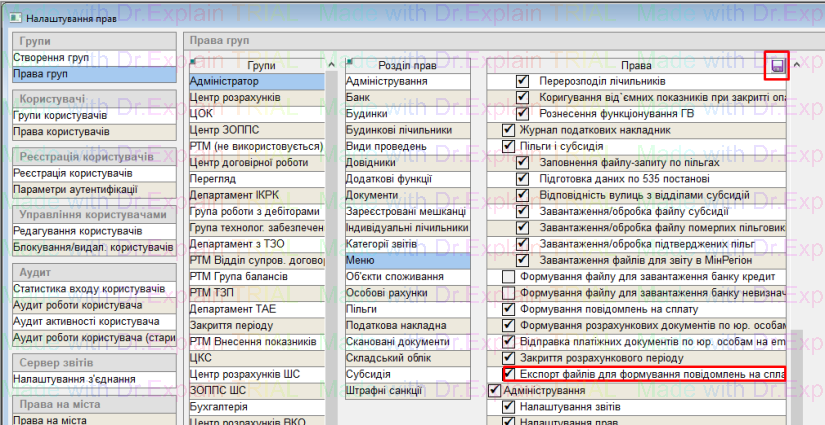Select the Центр розрахунків group

[x=234, y=97]
